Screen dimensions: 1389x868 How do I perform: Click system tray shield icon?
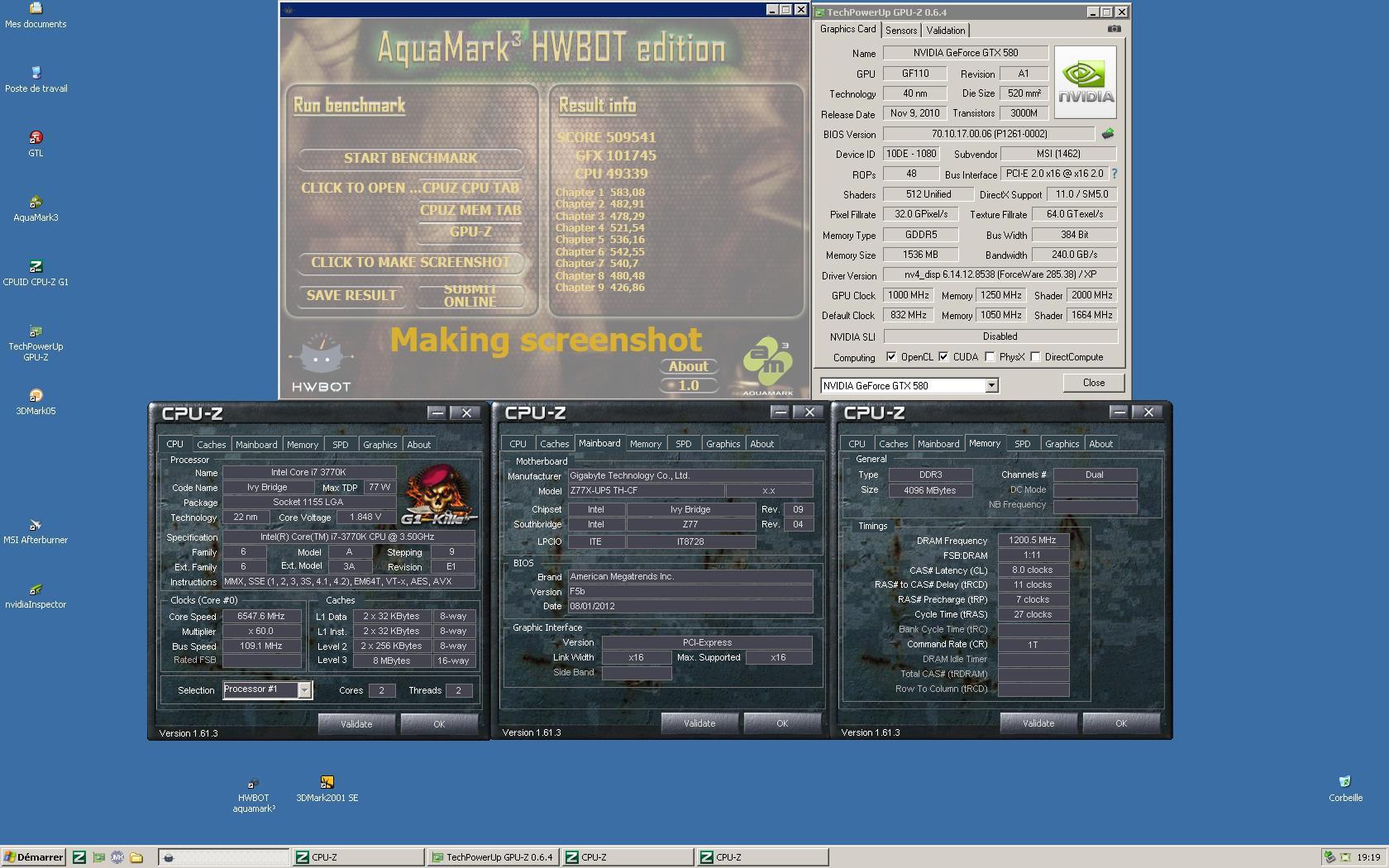(x=1329, y=857)
